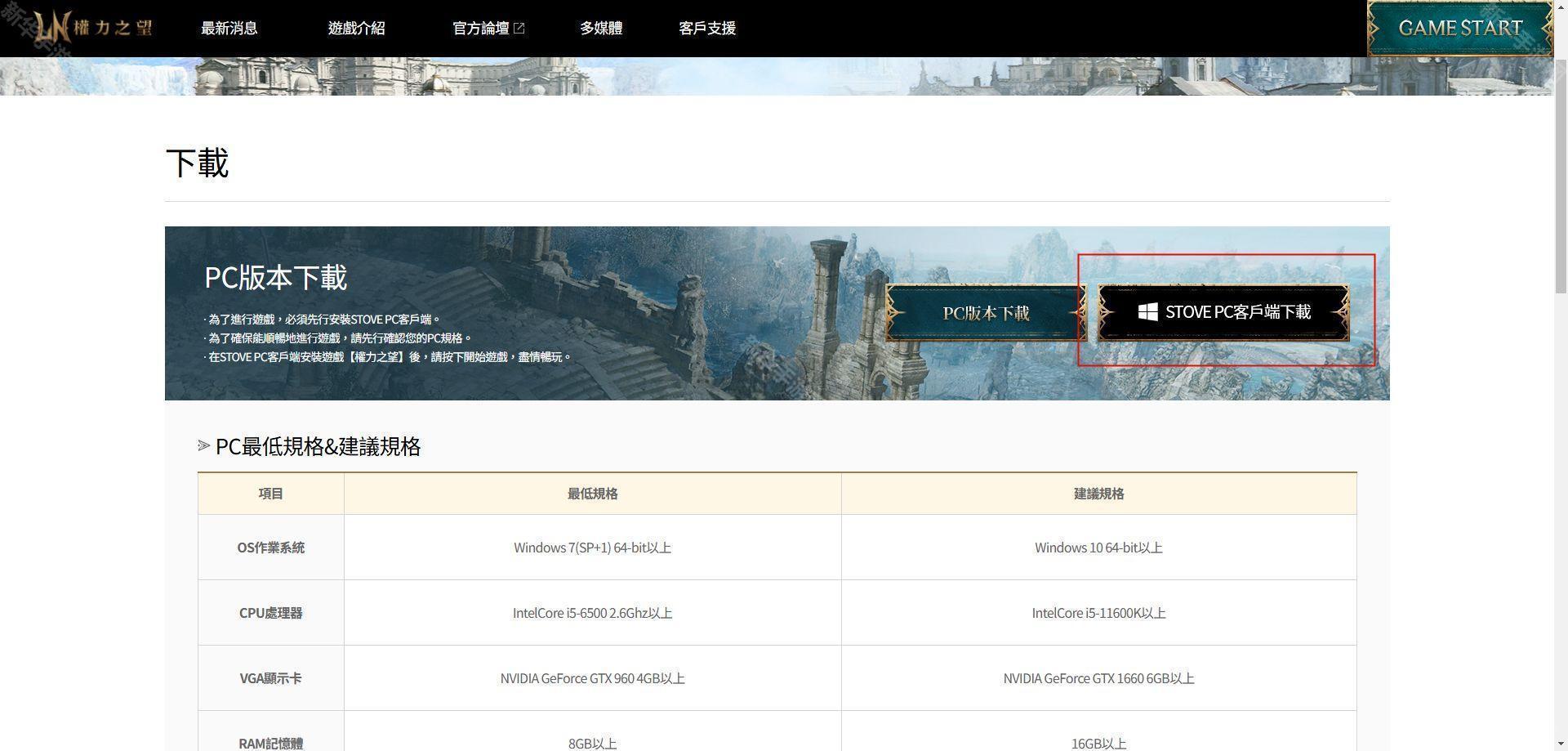1568x751 pixels.
Task: Click the 最低規格 column header
Action: (x=592, y=494)
